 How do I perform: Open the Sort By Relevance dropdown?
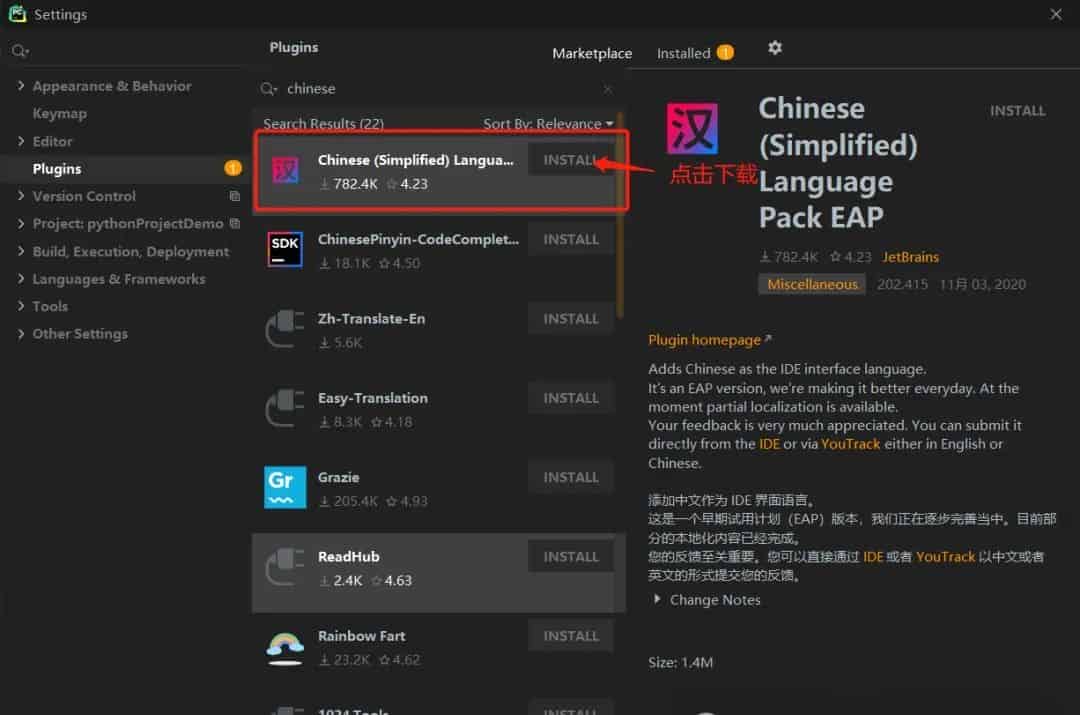(548, 124)
